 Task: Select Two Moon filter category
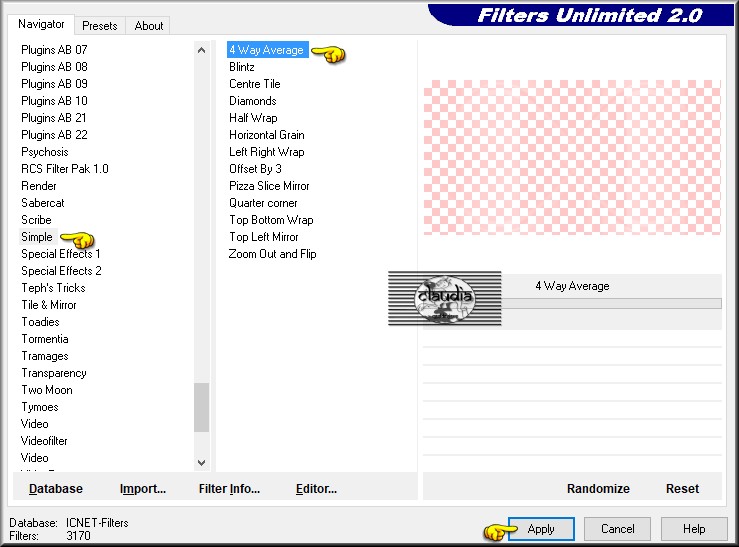click(x=47, y=390)
